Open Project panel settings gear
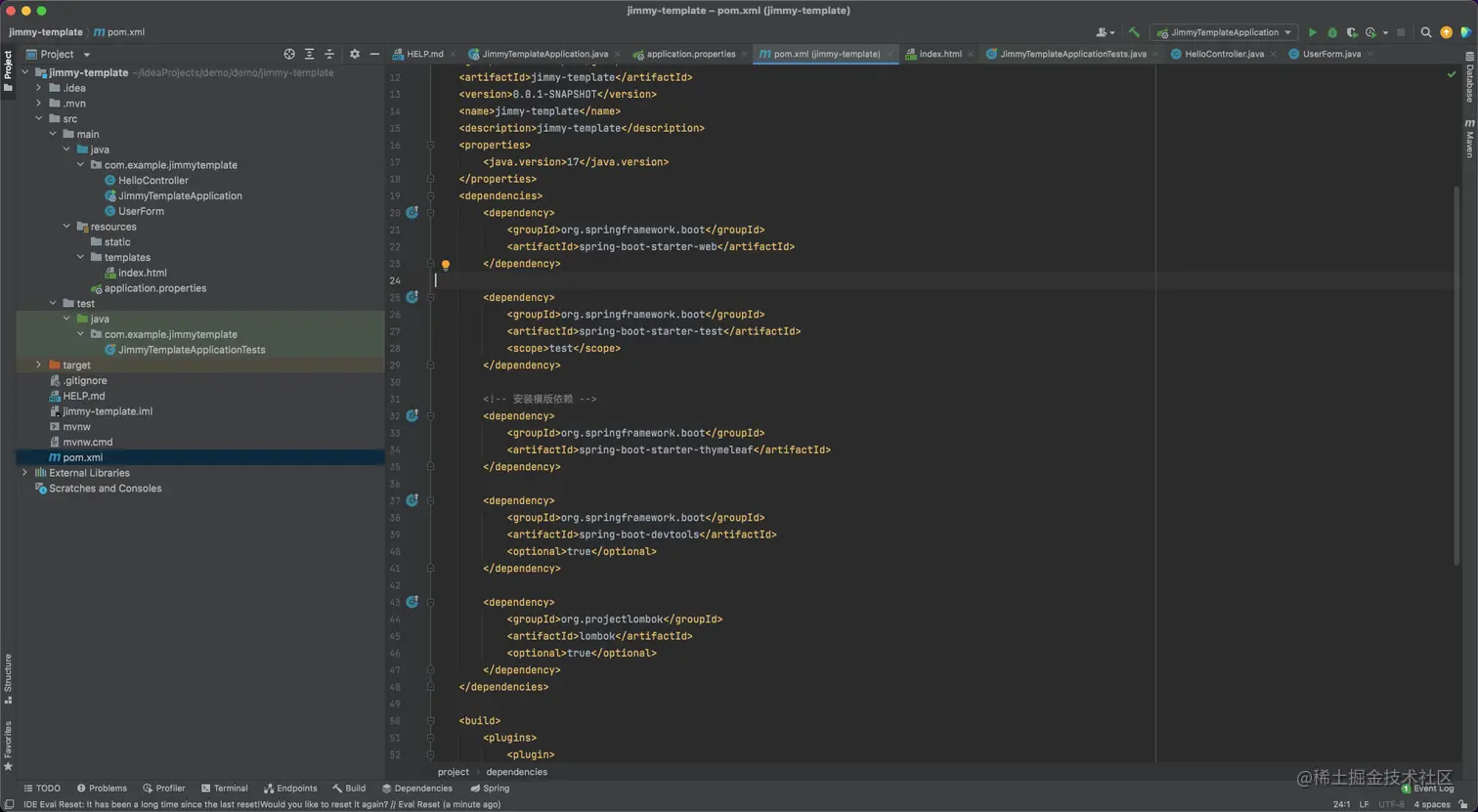Viewport: 1478px width, 812px height. tap(355, 55)
